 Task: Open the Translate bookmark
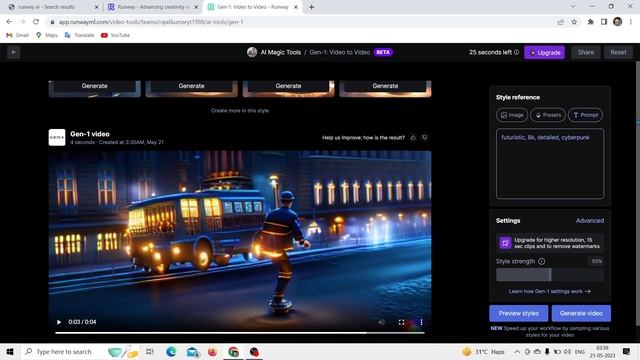click(80, 35)
